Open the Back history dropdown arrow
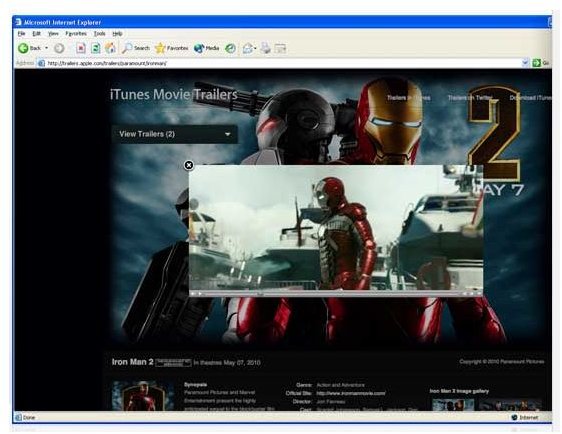 click(x=46, y=48)
